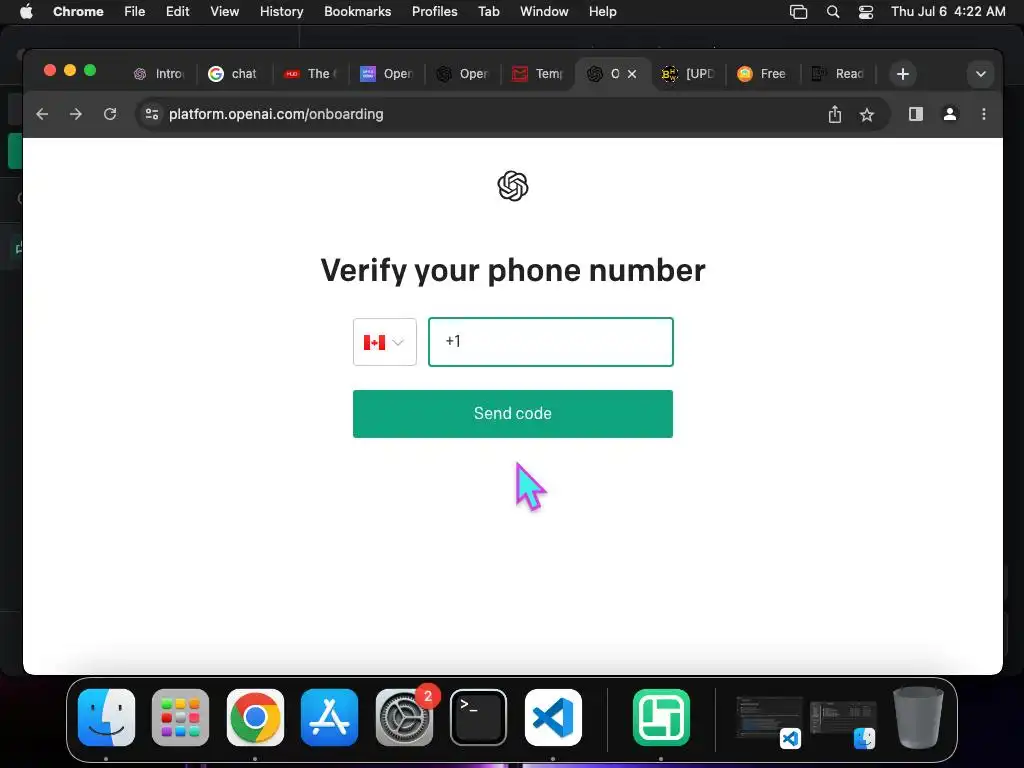Open the View menu

pos(225,12)
